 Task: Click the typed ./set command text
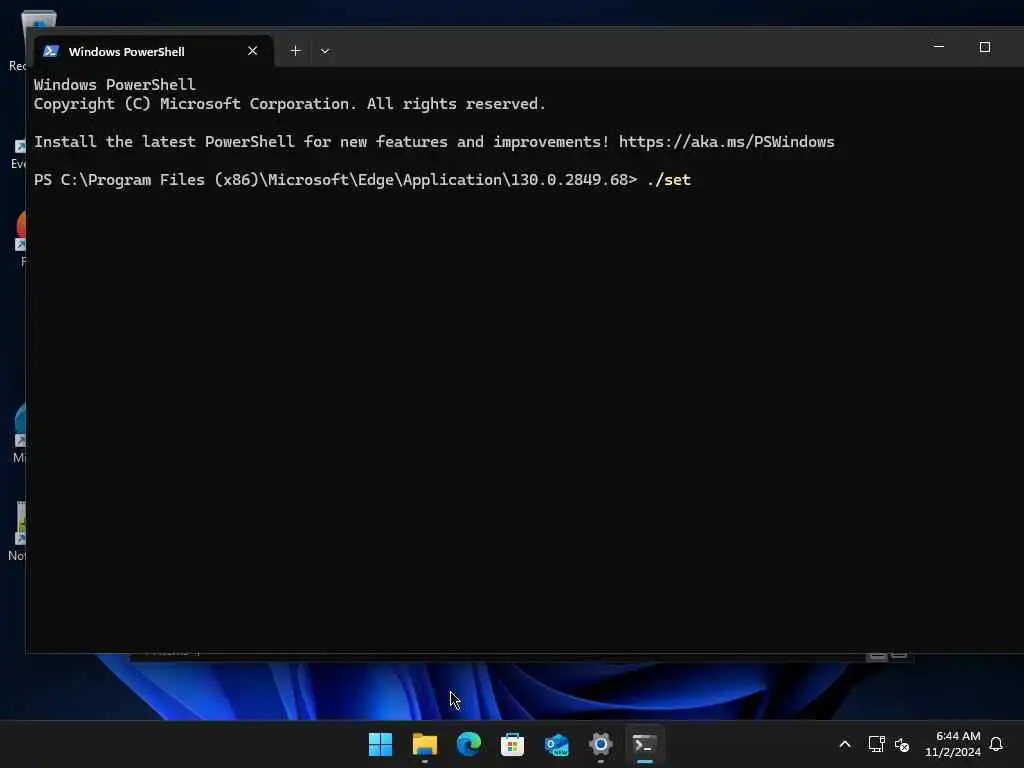click(669, 180)
